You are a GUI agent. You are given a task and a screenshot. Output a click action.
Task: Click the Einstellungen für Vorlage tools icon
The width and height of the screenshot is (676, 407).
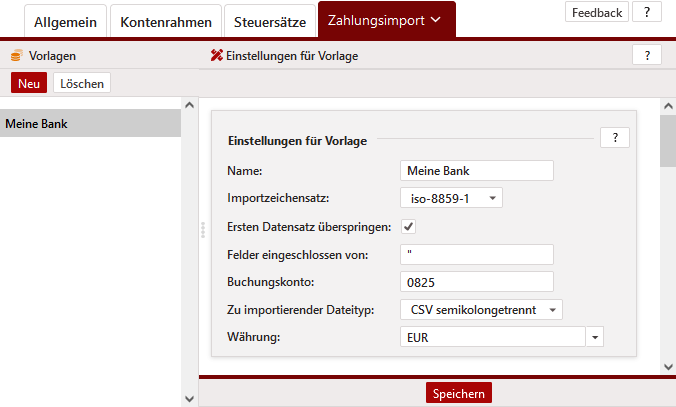point(216,56)
